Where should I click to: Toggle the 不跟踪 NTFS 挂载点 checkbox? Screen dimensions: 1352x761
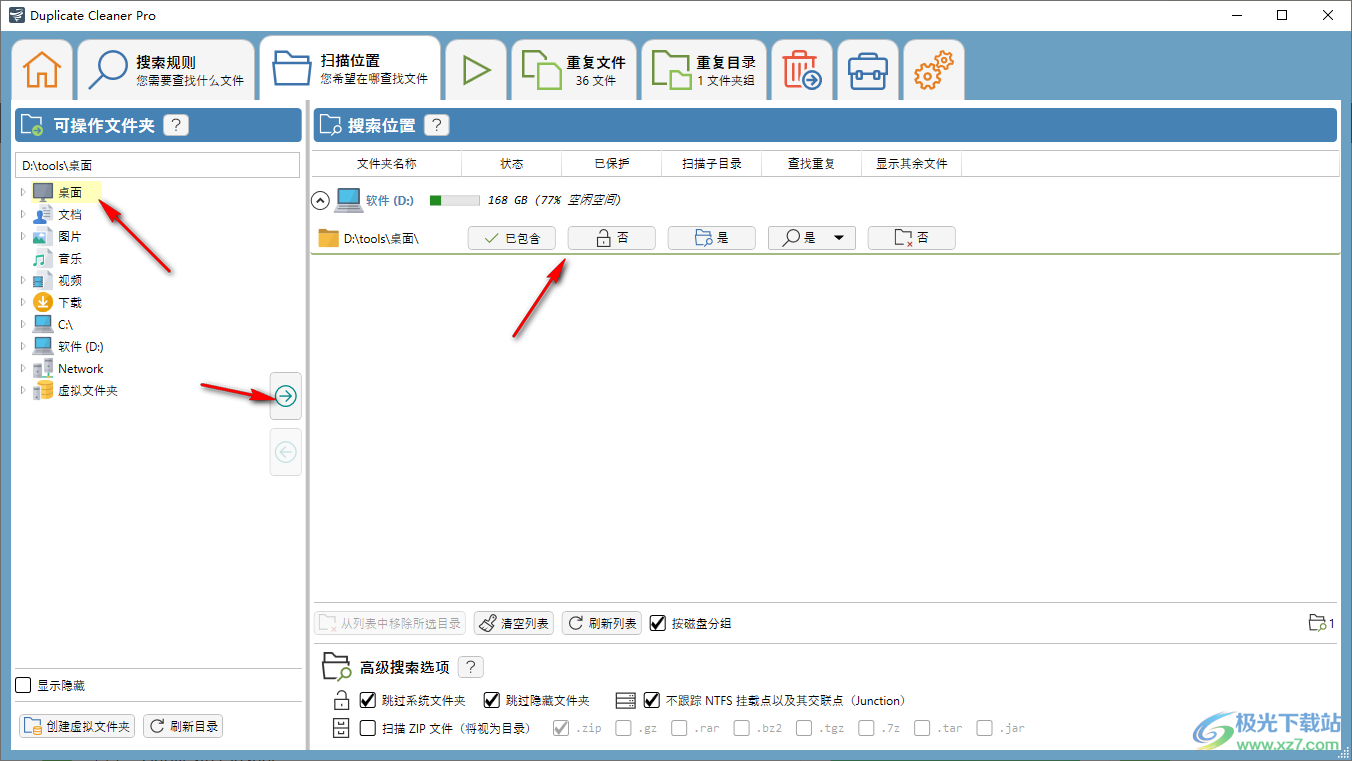coord(652,700)
